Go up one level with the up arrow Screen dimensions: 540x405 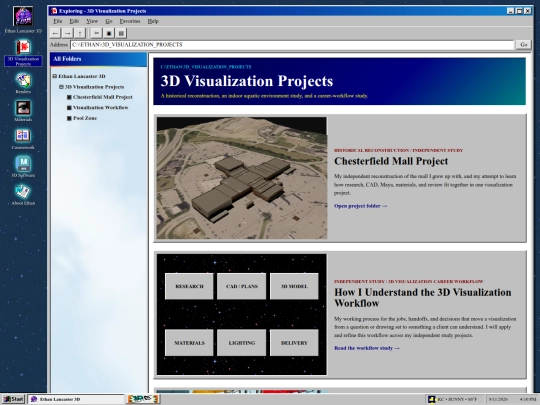point(80,33)
